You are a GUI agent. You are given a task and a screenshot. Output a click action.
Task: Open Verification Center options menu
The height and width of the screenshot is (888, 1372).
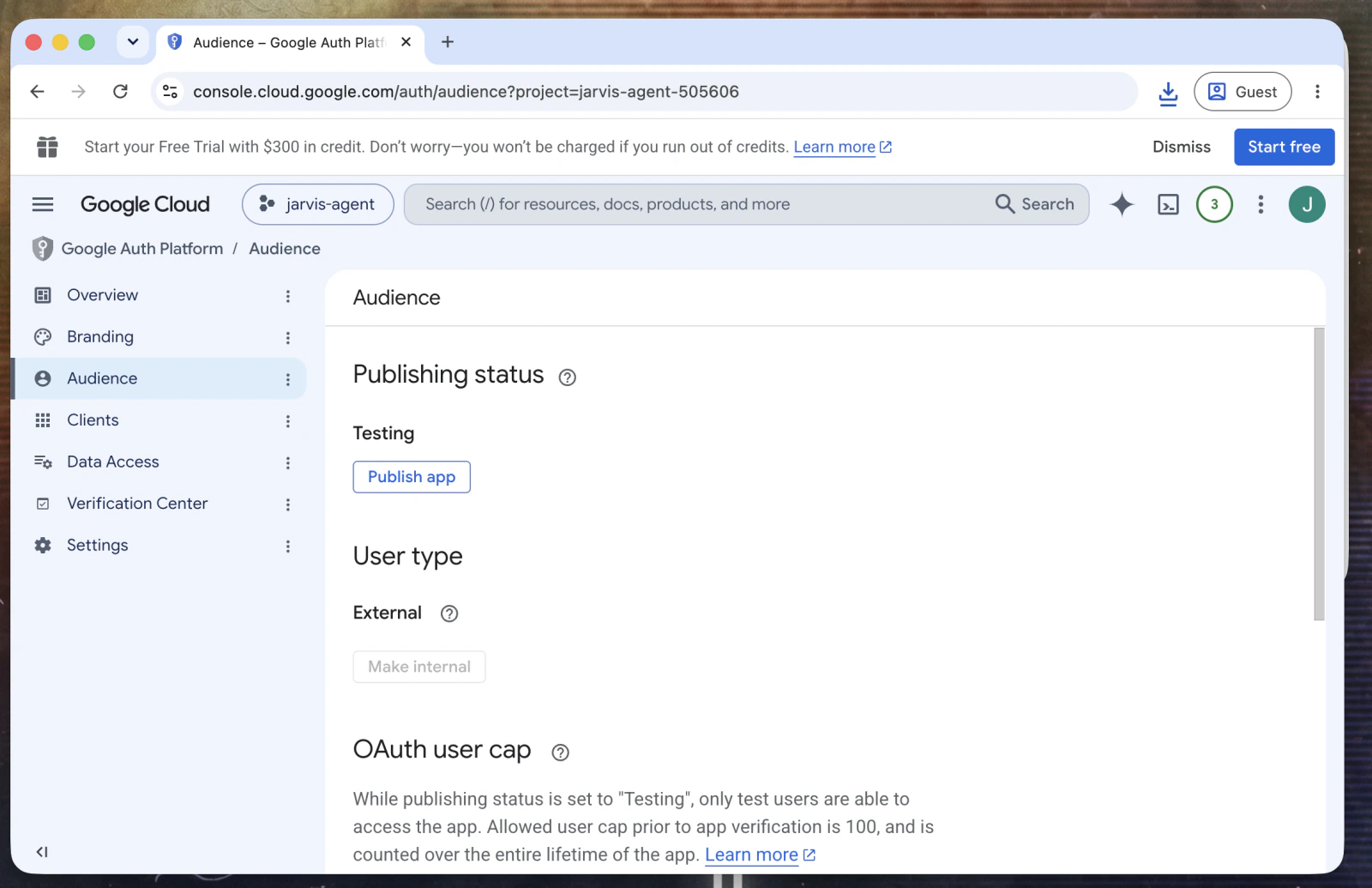[288, 504]
